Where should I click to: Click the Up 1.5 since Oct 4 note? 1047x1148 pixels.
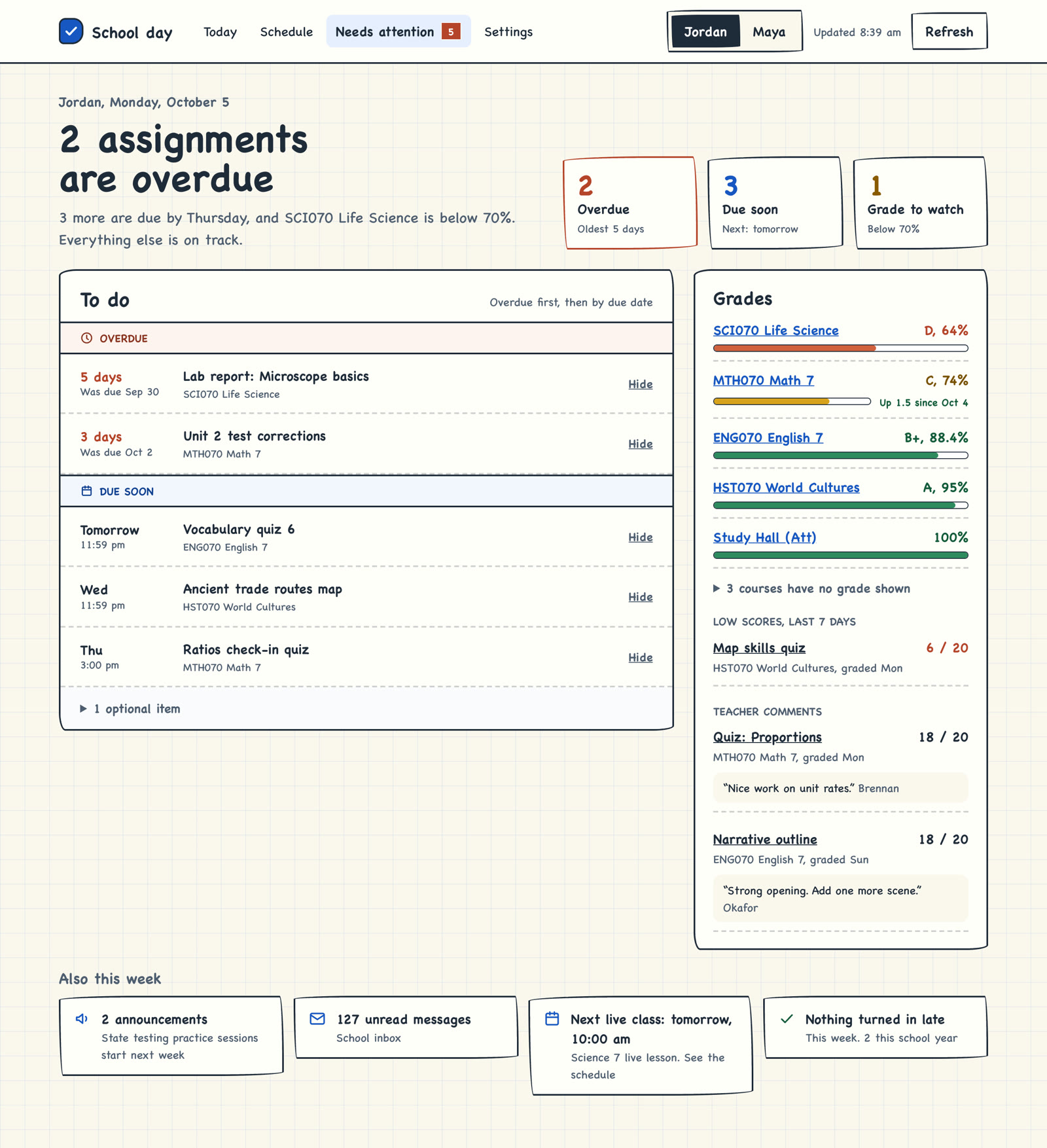pyautogui.click(x=923, y=403)
